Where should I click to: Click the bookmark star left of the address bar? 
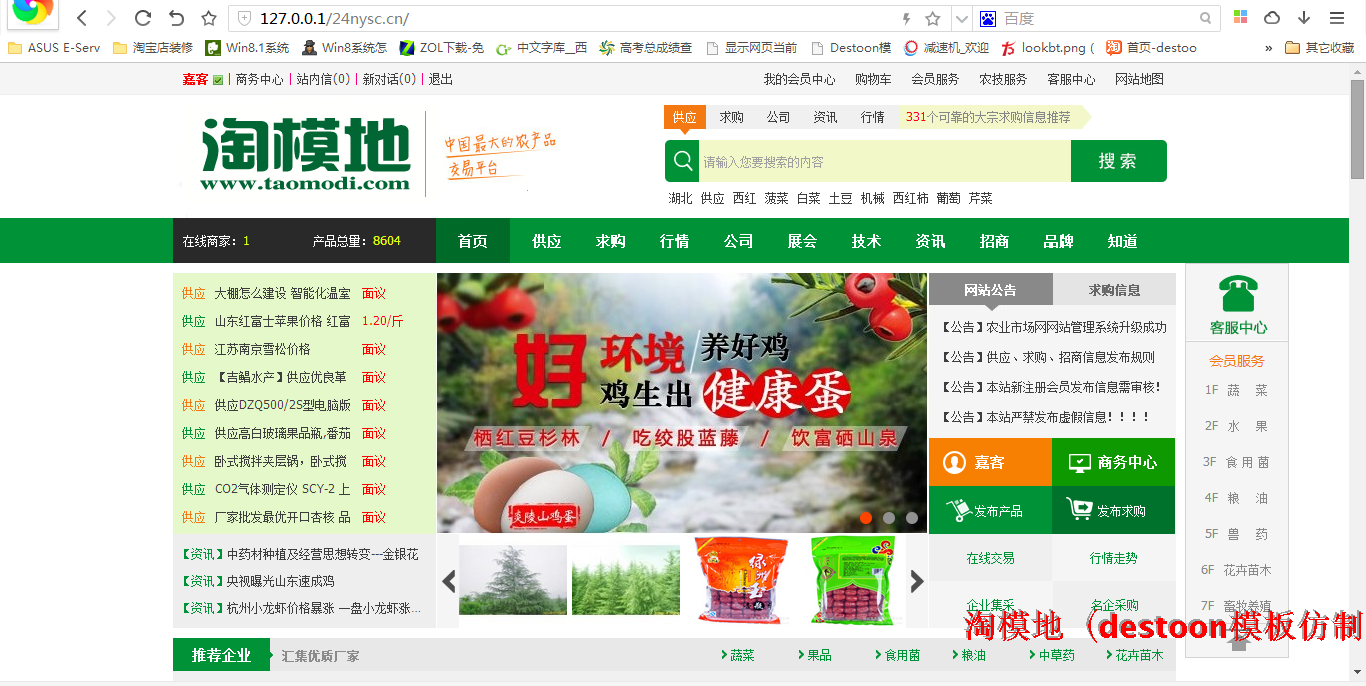(x=208, y=18)
